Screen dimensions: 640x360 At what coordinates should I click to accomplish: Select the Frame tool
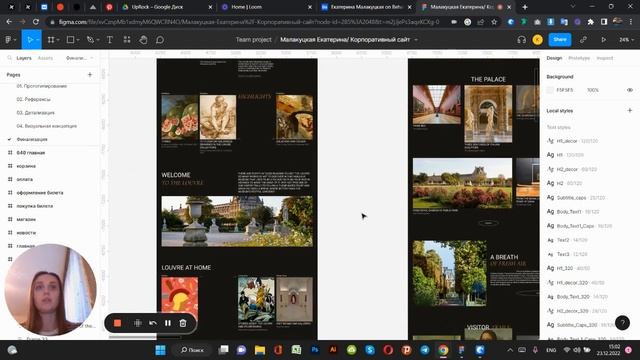tap(51, 40)
